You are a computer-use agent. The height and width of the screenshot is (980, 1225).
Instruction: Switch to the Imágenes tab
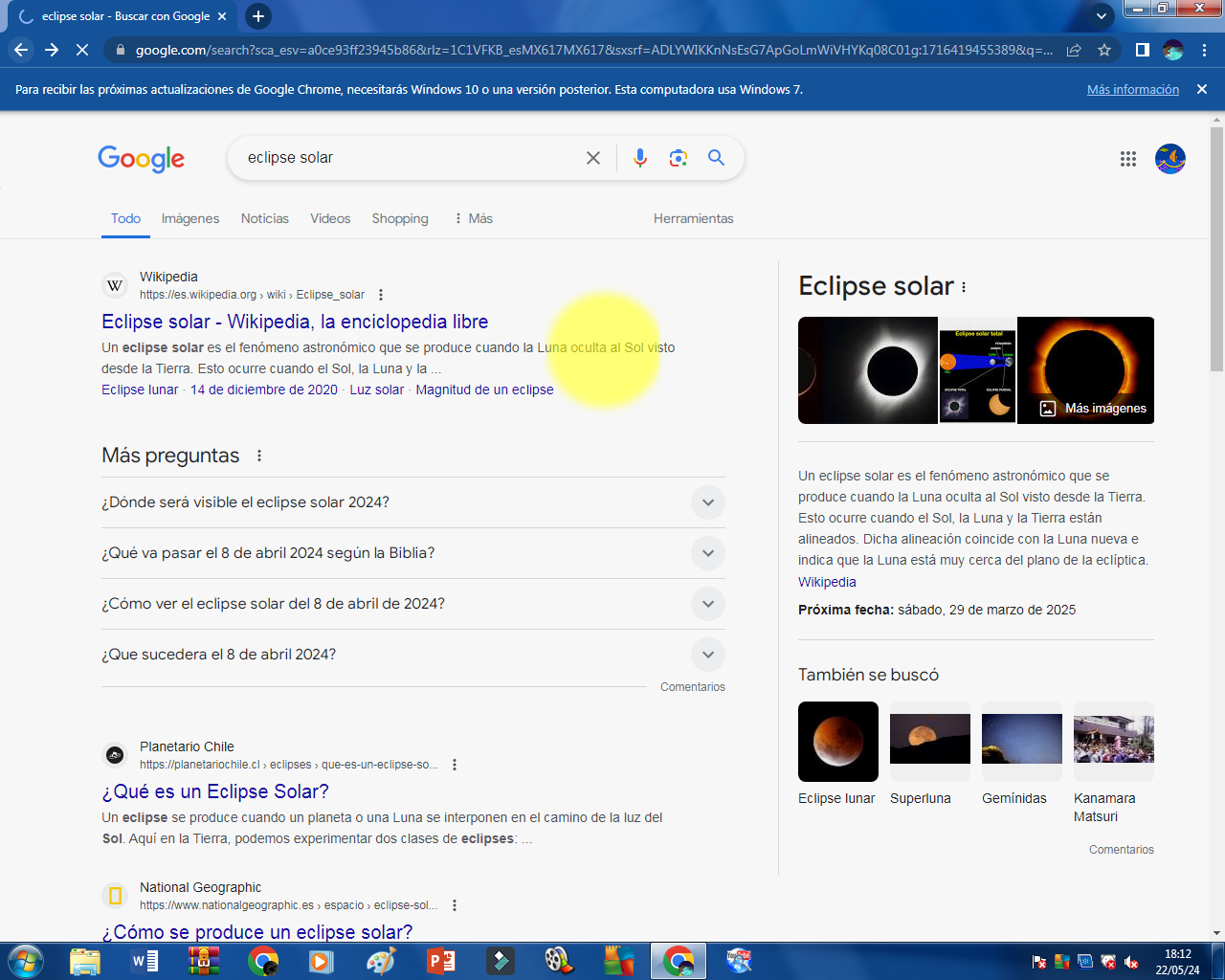pos(190,218)
